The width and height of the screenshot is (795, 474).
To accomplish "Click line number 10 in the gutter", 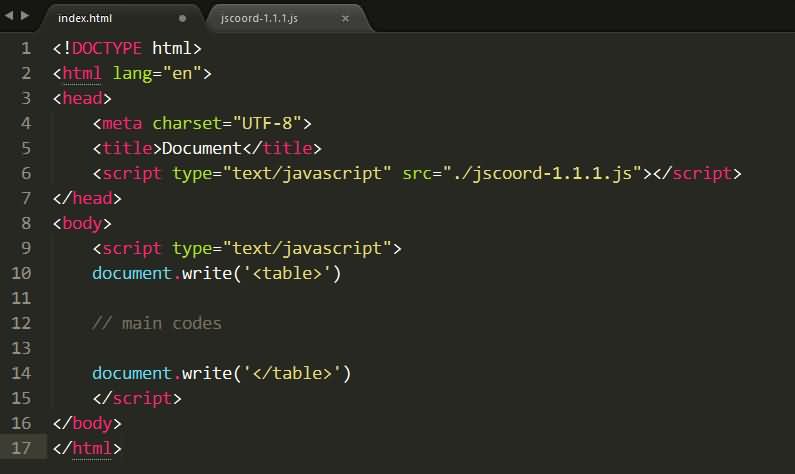I will [x=21, y=273].
